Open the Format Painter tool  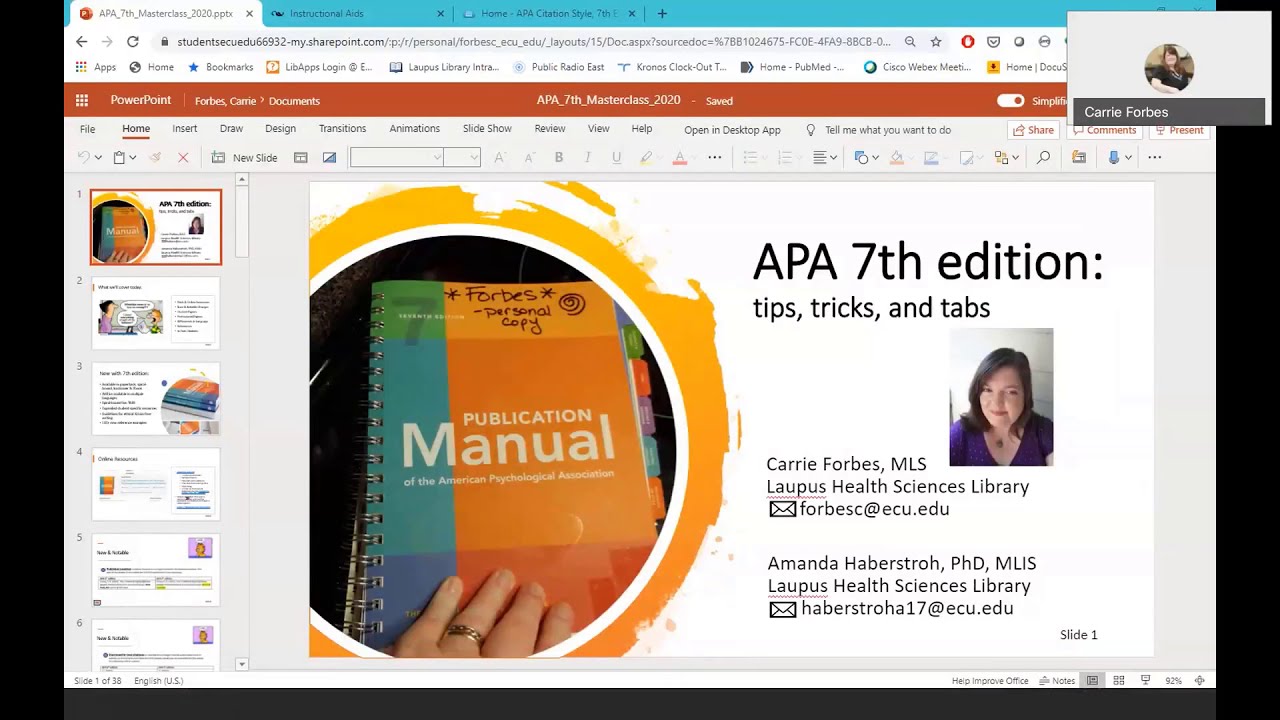[x=157, y=157]
